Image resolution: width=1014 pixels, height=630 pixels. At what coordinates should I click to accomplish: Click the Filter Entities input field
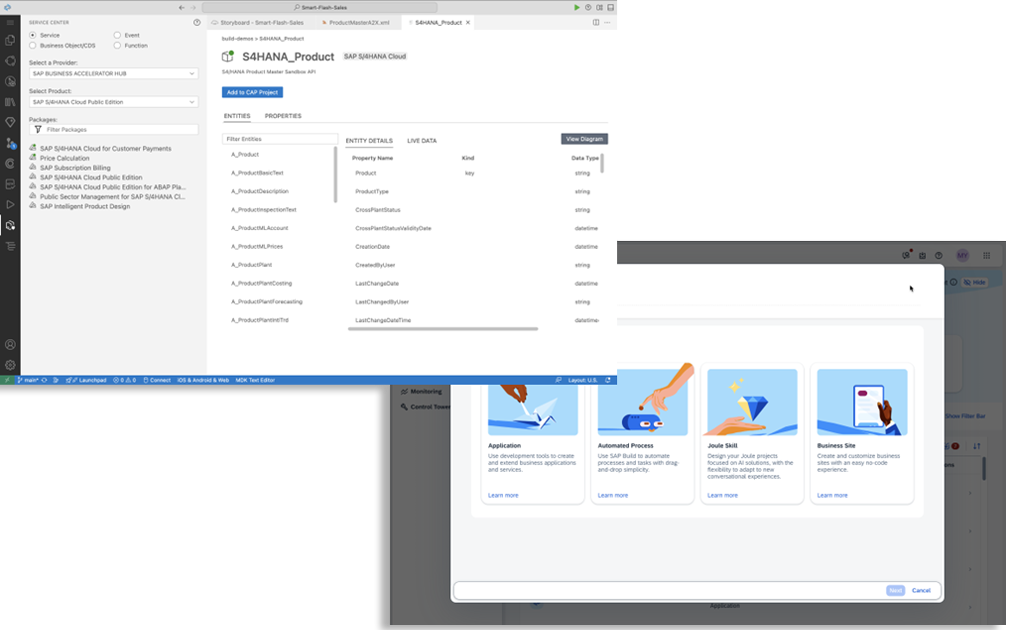280,139
